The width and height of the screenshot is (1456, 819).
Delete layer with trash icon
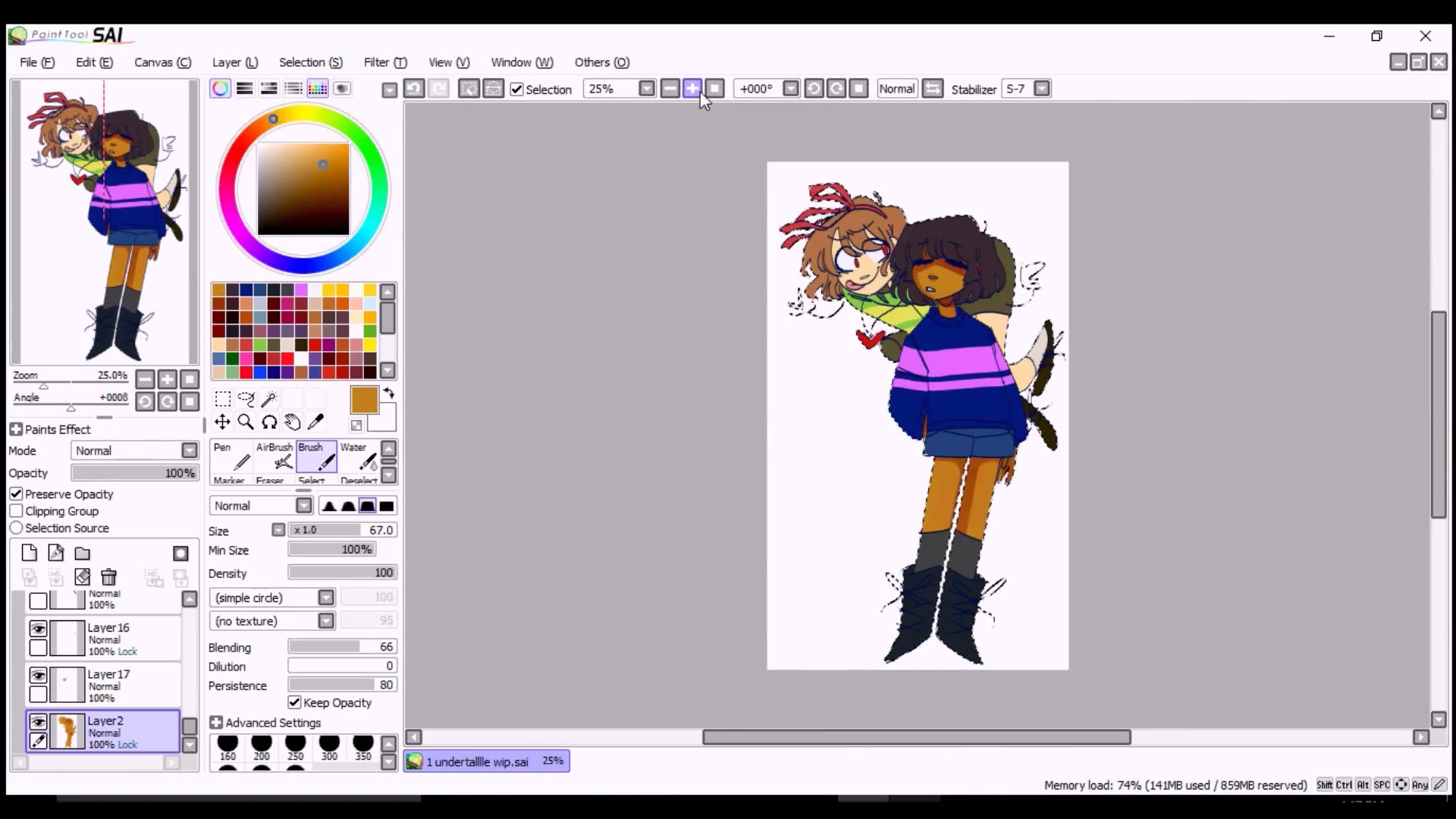[x=108, y=577]
